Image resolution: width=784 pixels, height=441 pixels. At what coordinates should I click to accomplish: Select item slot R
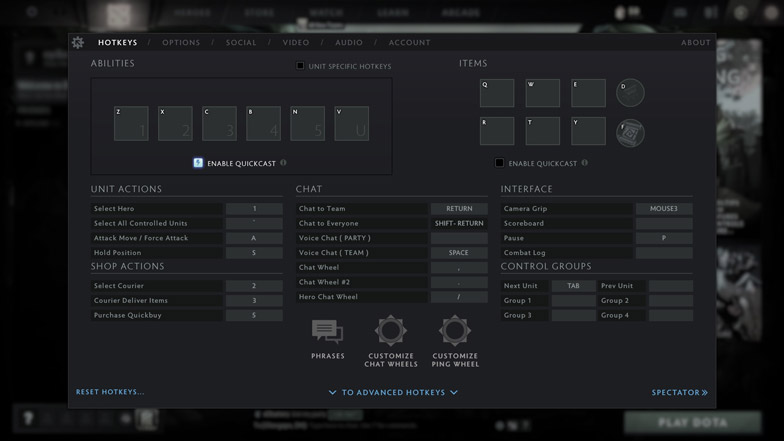497,131
